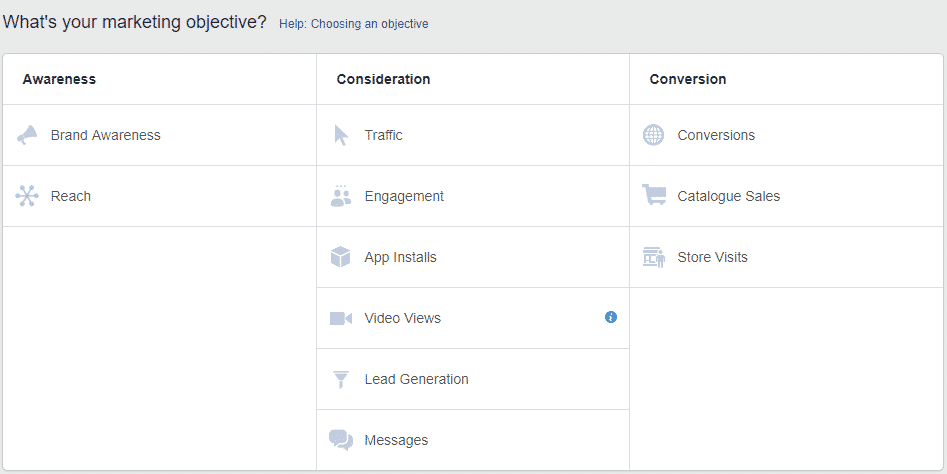Screen dimensions: 947x474
Task: Click the Awareness column header
Action: click(x=59, y=79)
